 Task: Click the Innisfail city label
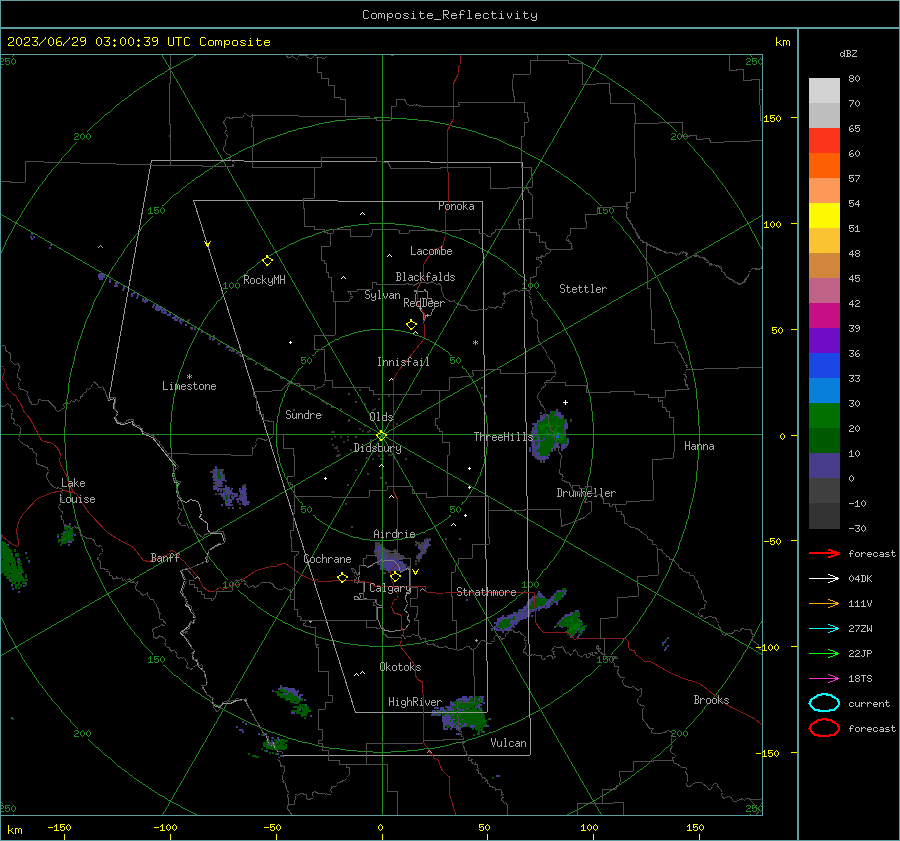tap(403, 362)
